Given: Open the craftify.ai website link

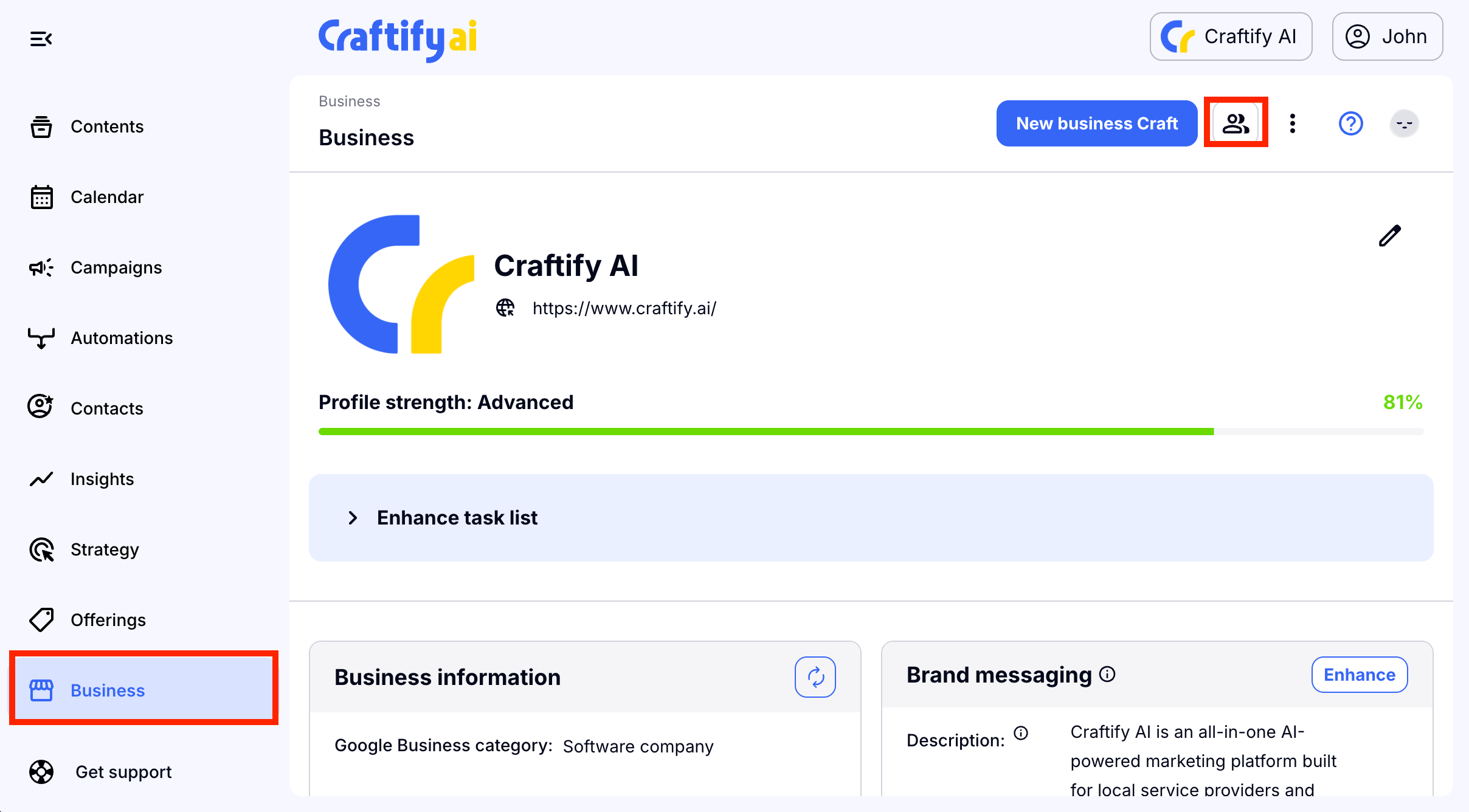Looking at the screenshot, I should pos(624,308).
